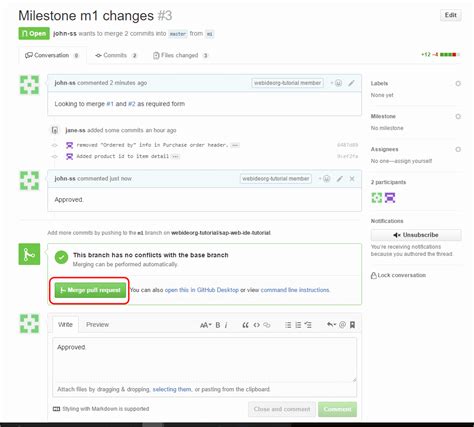The height and width of the screenshot is (427, 474).
Task: Edit the pull request title
Action: (x=450, y=15)
